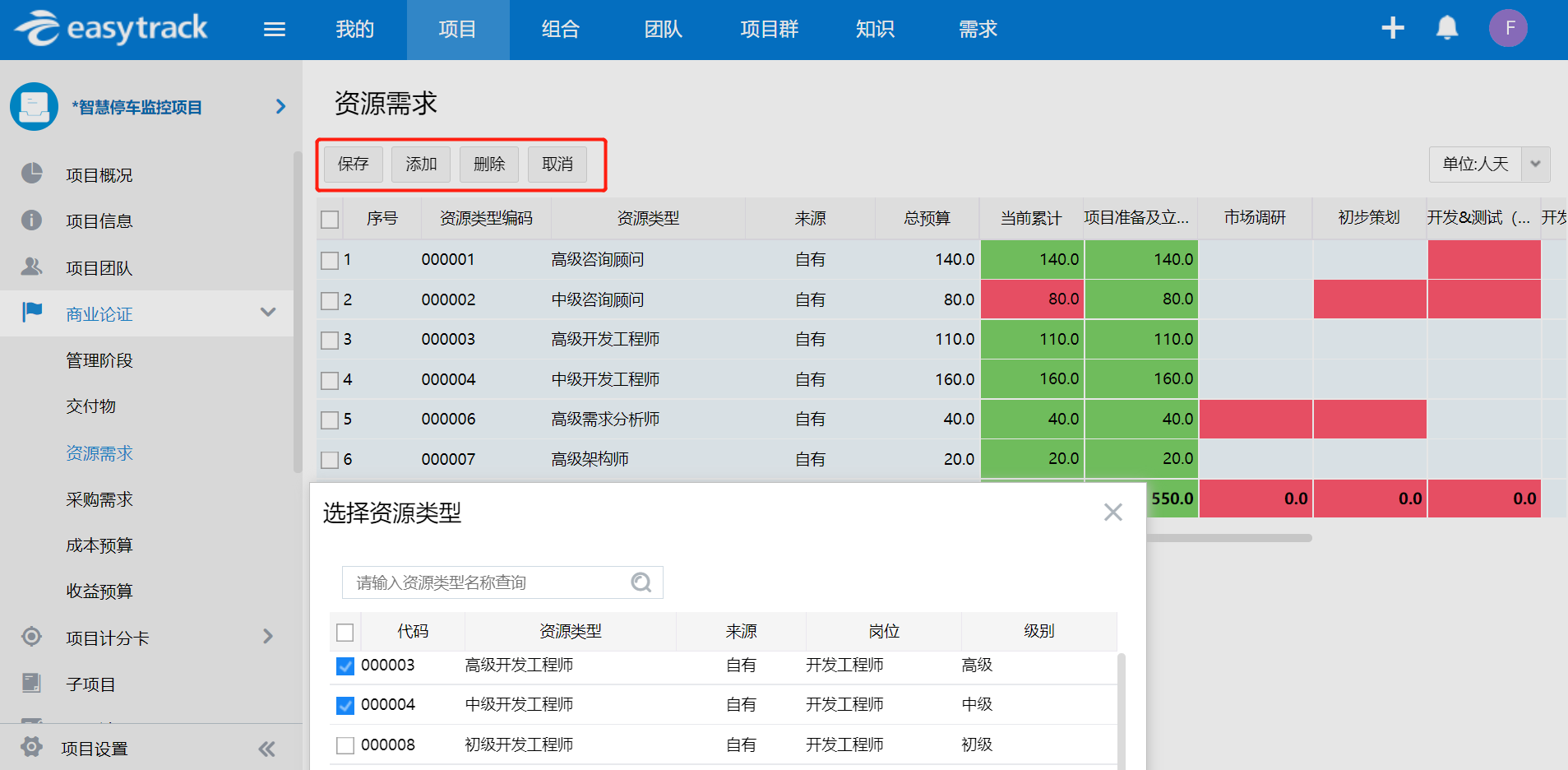The image size is (1568, 770).
Task: Click the hamburger menu icon
Action: 274,30
